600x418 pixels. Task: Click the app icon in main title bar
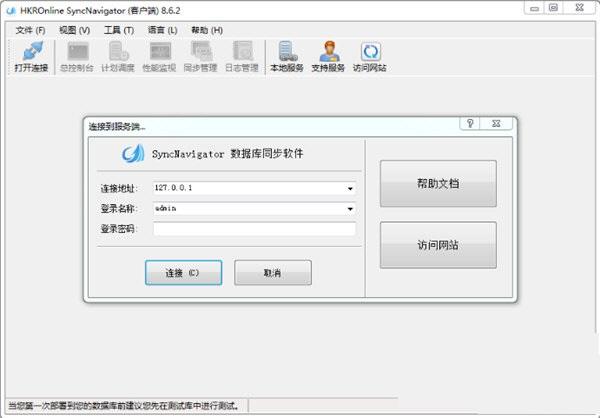[x=11, y=11]
